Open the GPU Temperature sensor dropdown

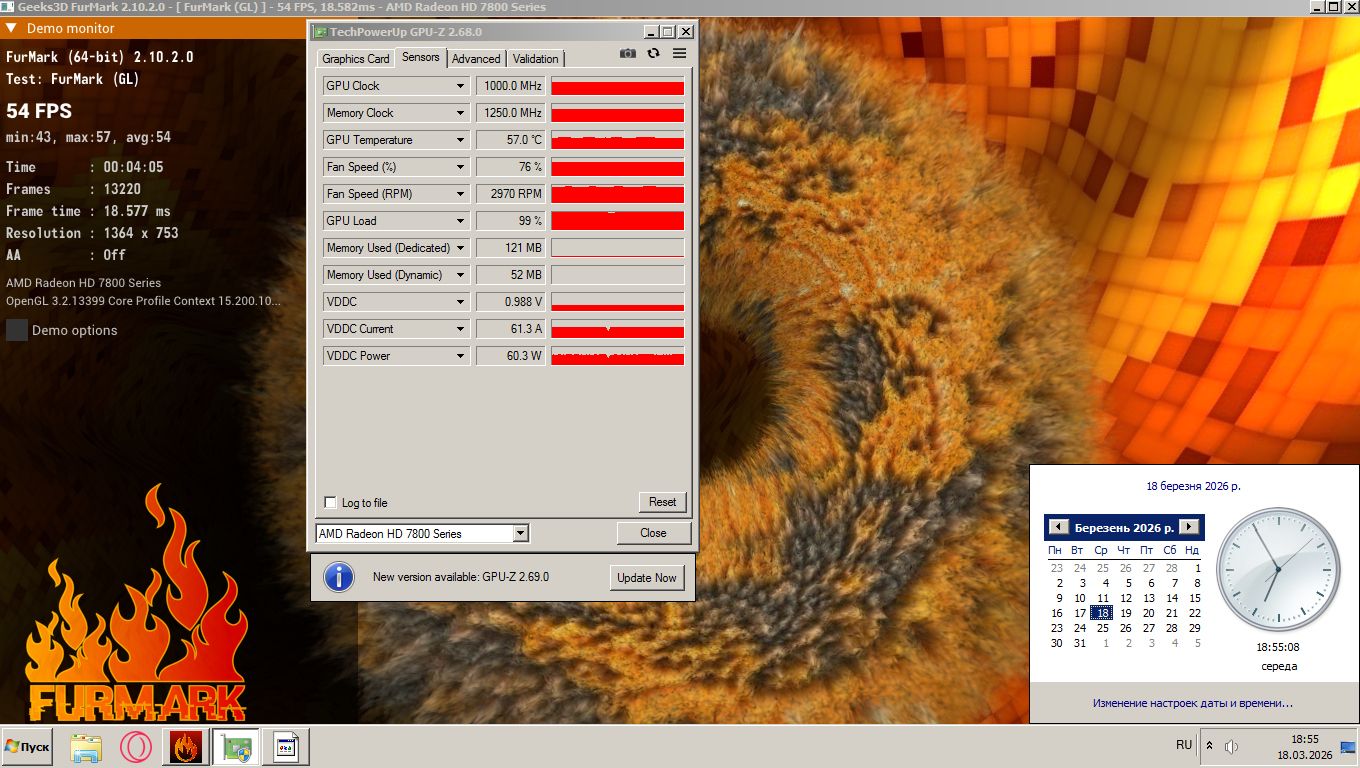461,140
